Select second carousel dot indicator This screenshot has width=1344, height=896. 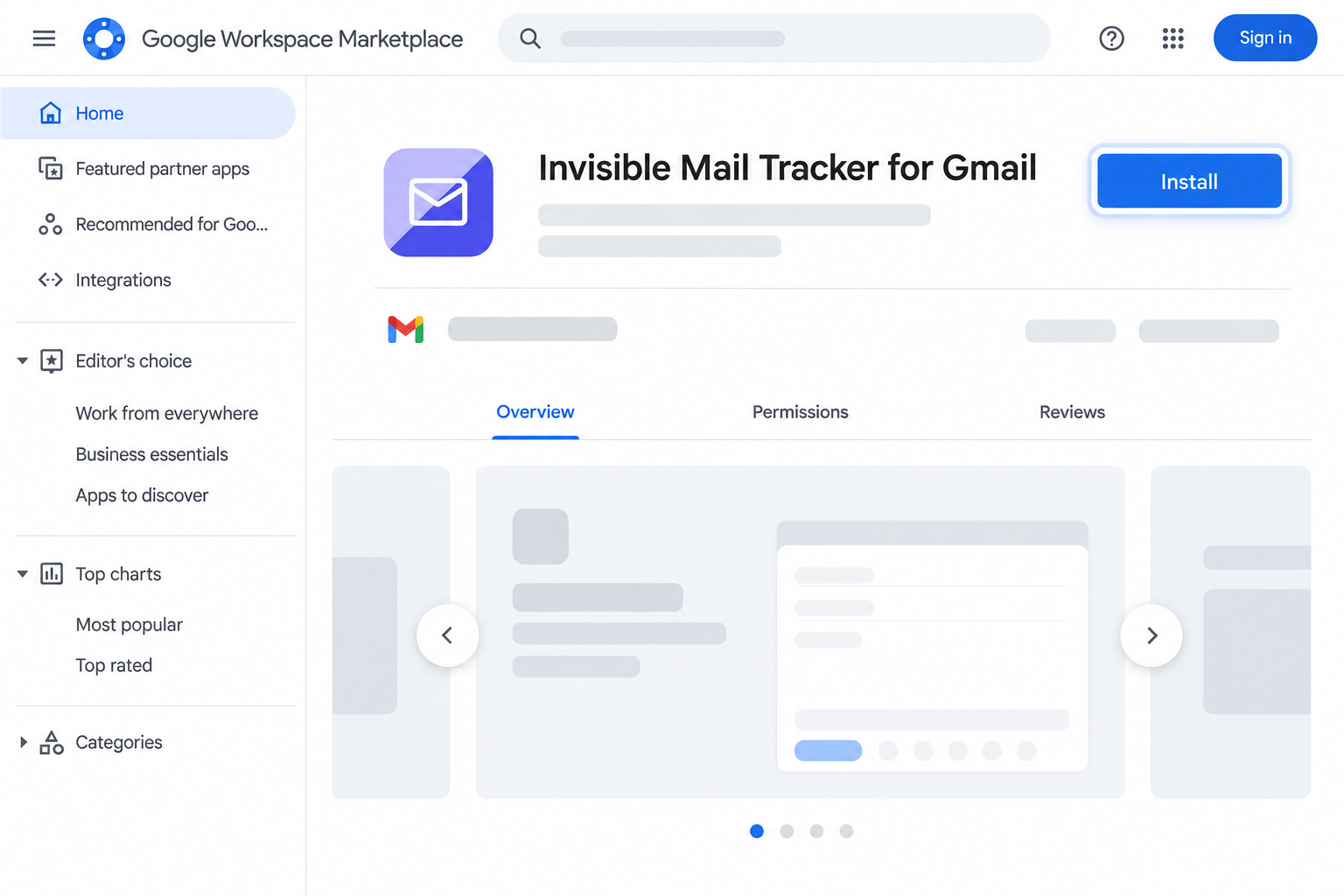pos(787,831)
